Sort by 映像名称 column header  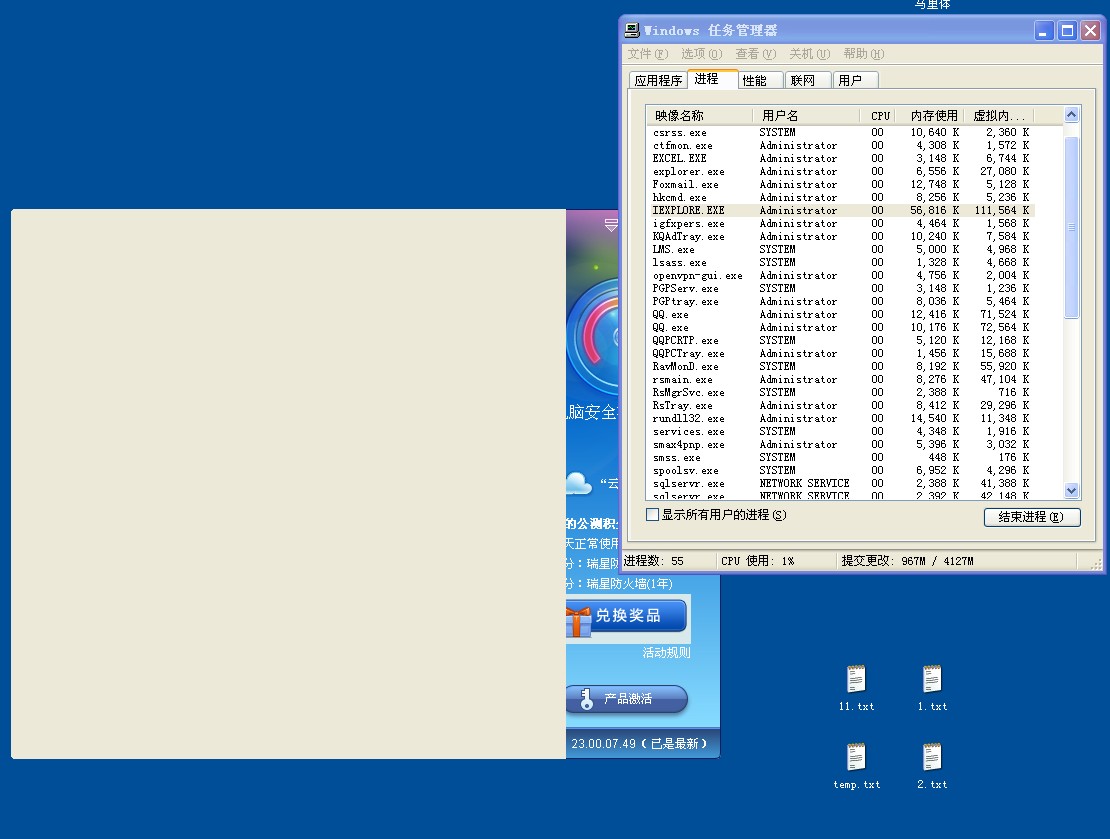pos(699,115)
